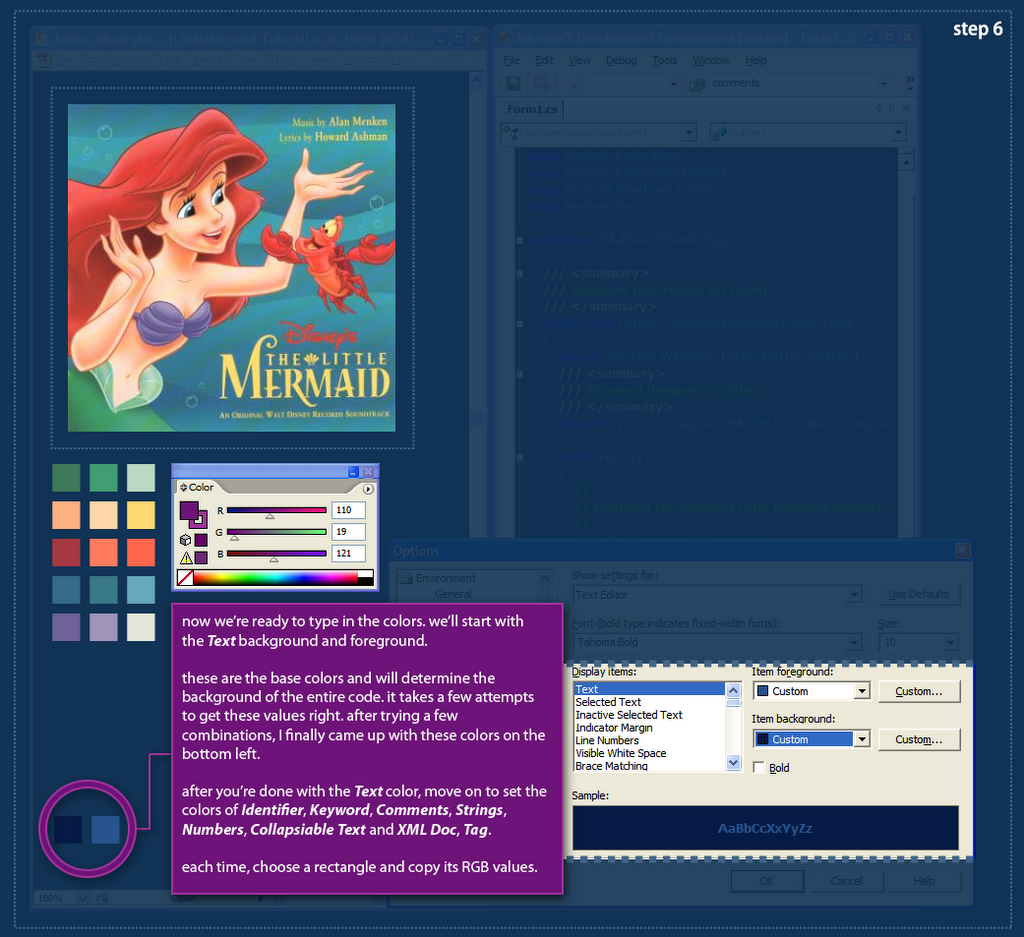The image size is (1024, 937).
Task: Click the out-of-gamut warning triangle icon
Action: pos(185,558)
